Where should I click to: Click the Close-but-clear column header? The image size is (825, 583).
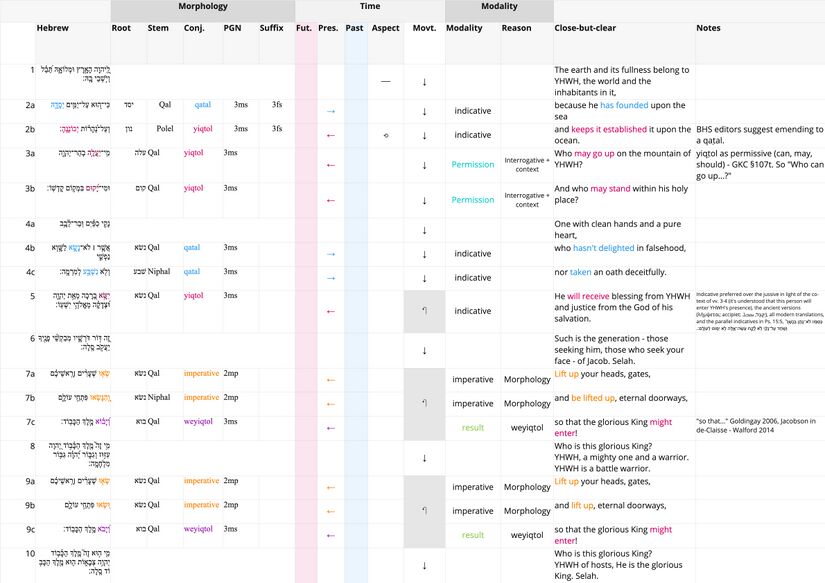click(x=584, y=28)
